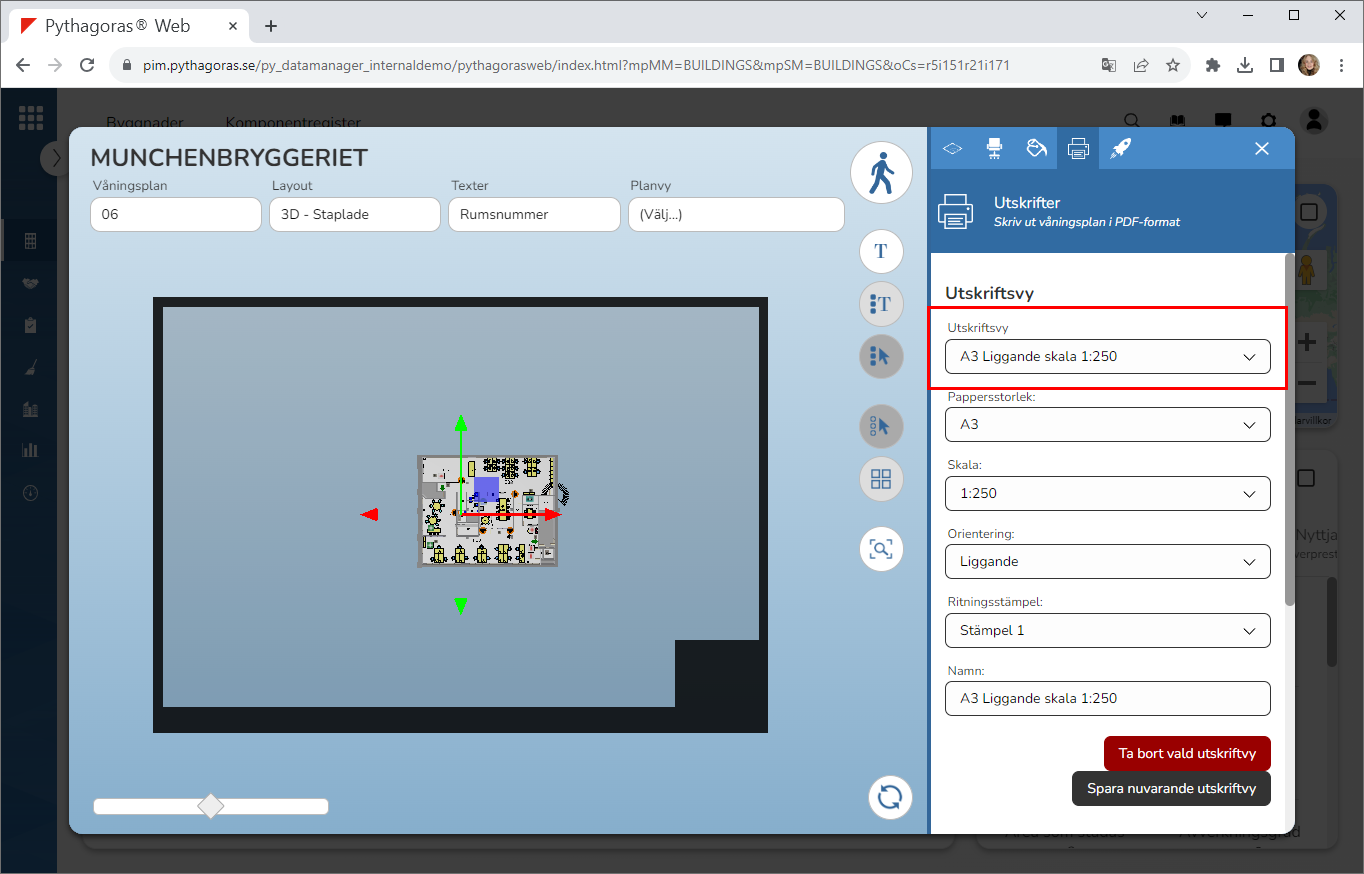The height and width of the screenshot is (874, 1364).
Task: Open the paint bucket tab
Action: point(1036,148)
